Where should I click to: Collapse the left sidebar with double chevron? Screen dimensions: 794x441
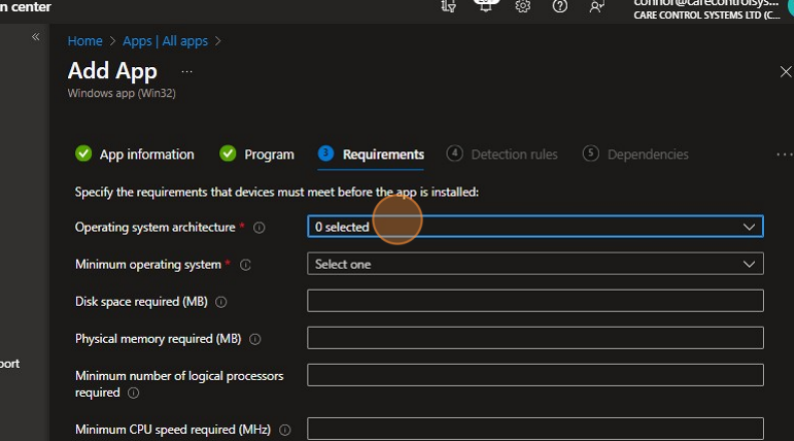[35, 37]
